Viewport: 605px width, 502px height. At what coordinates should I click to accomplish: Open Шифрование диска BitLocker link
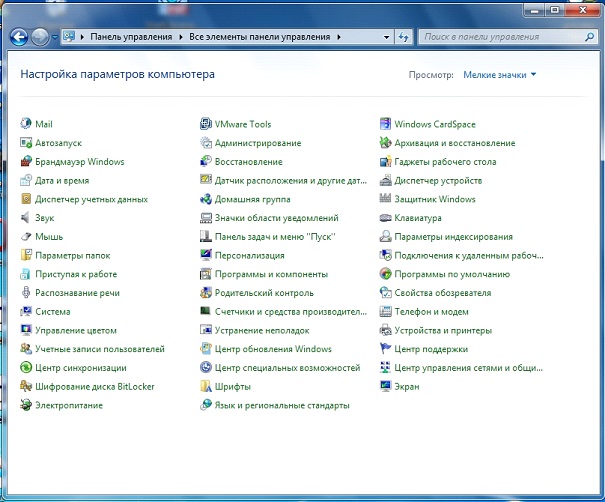(x=95, y=386)
